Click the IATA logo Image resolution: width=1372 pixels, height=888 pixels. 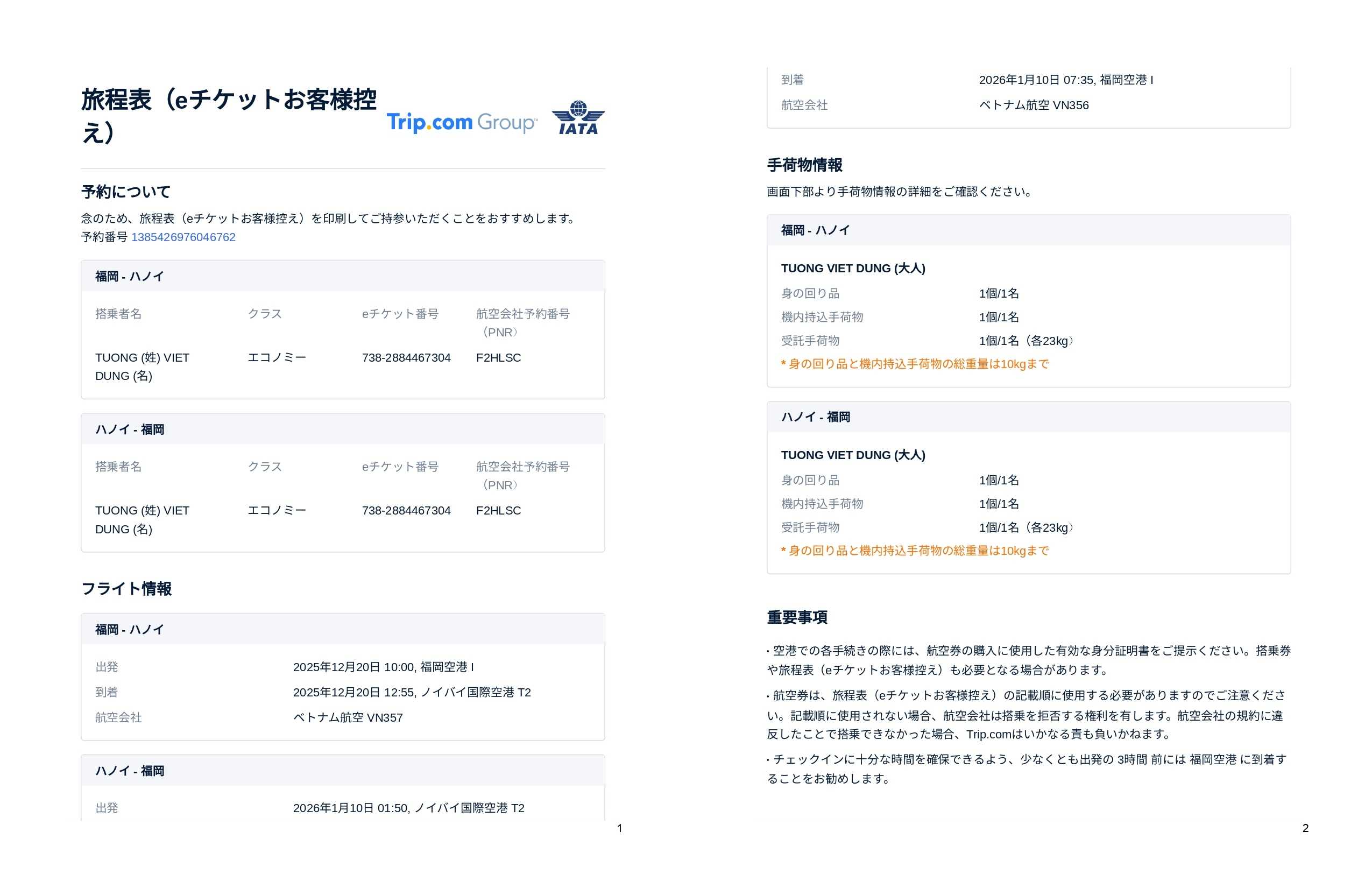(578, 118)
